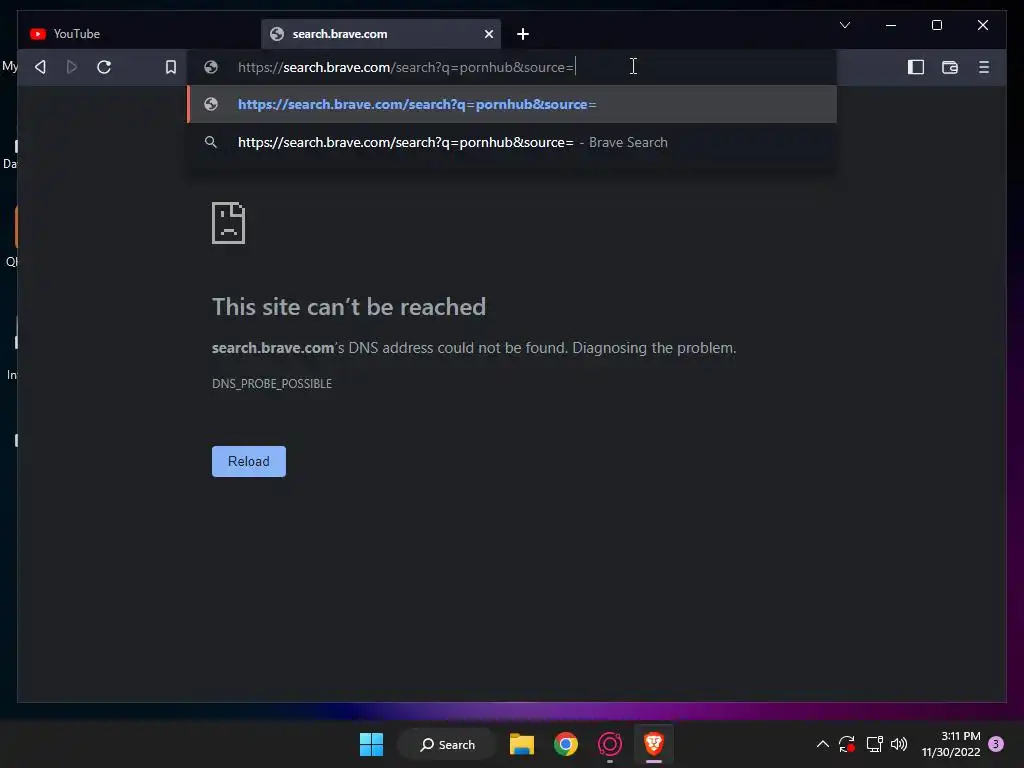Open the pink circular app on taskbar
The height and width of the screenshot is (768, 1024).
pyautogui.click(x=610, y=744)
